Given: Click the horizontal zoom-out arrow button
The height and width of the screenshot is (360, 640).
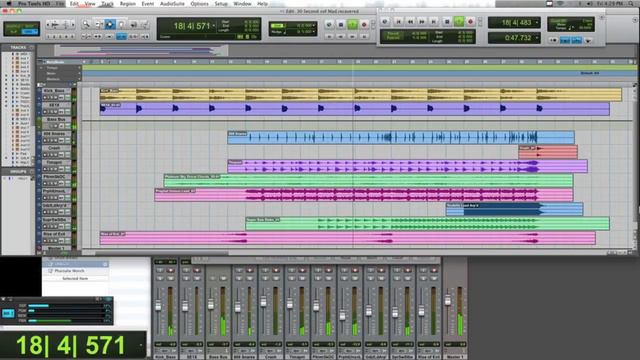Looking at the screenshot, I should point(48,25).
